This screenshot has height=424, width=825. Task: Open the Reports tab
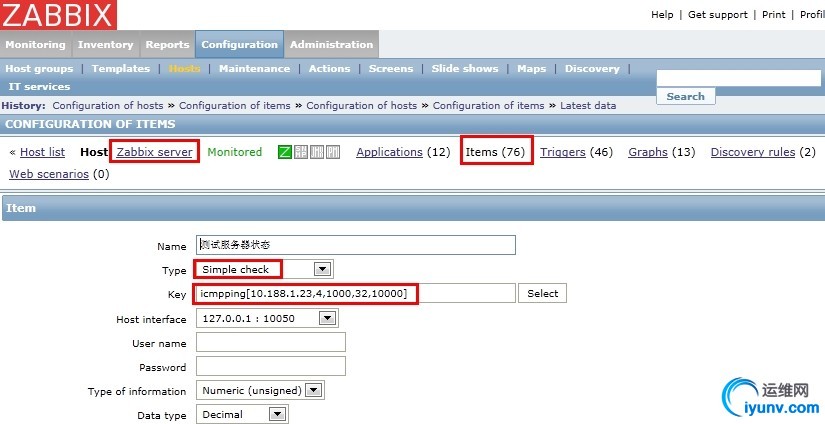pyautogui.click(x=167, y=45)
